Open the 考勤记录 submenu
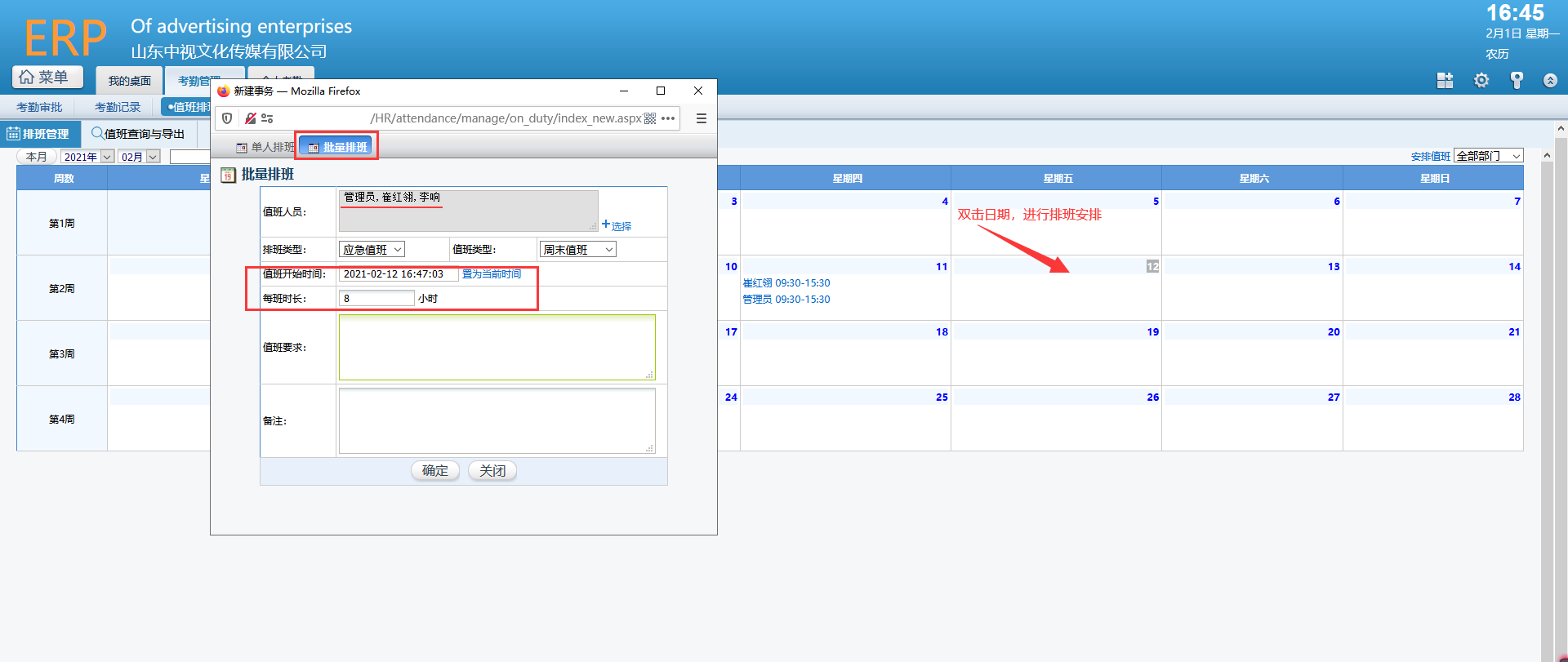 pyautogui.click(x=118, y=107)
